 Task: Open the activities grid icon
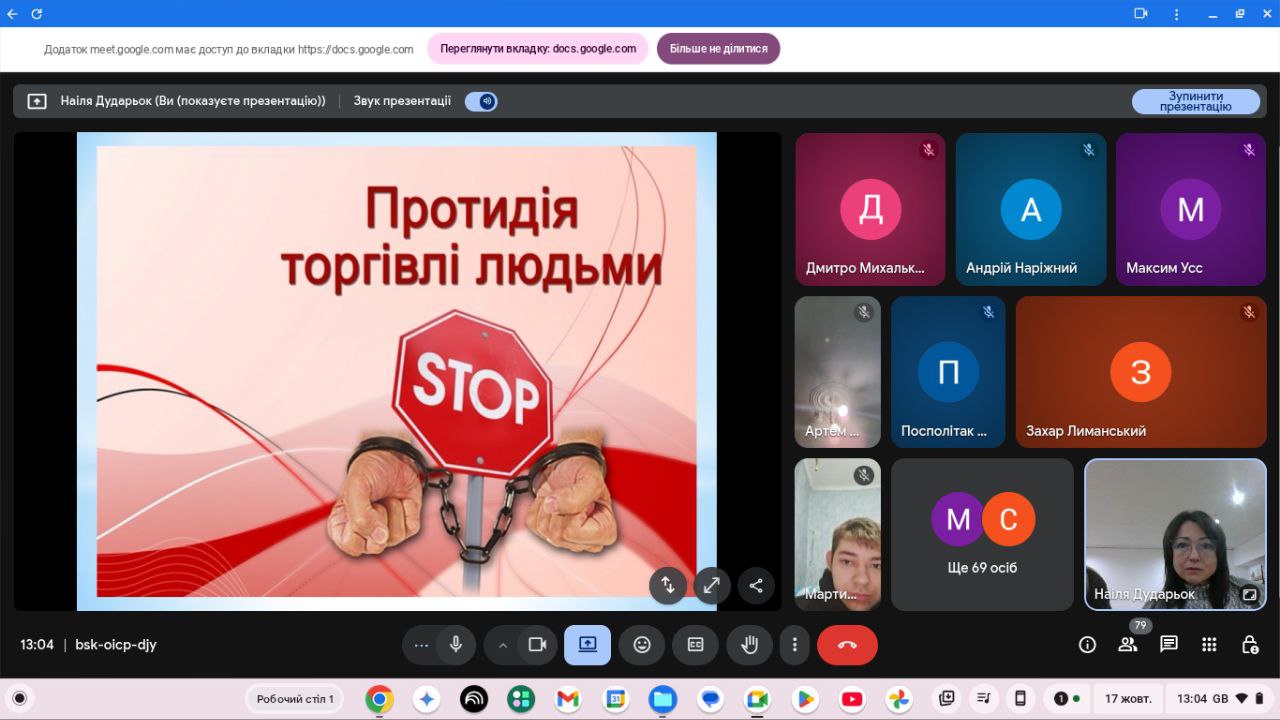[1209, 645]
